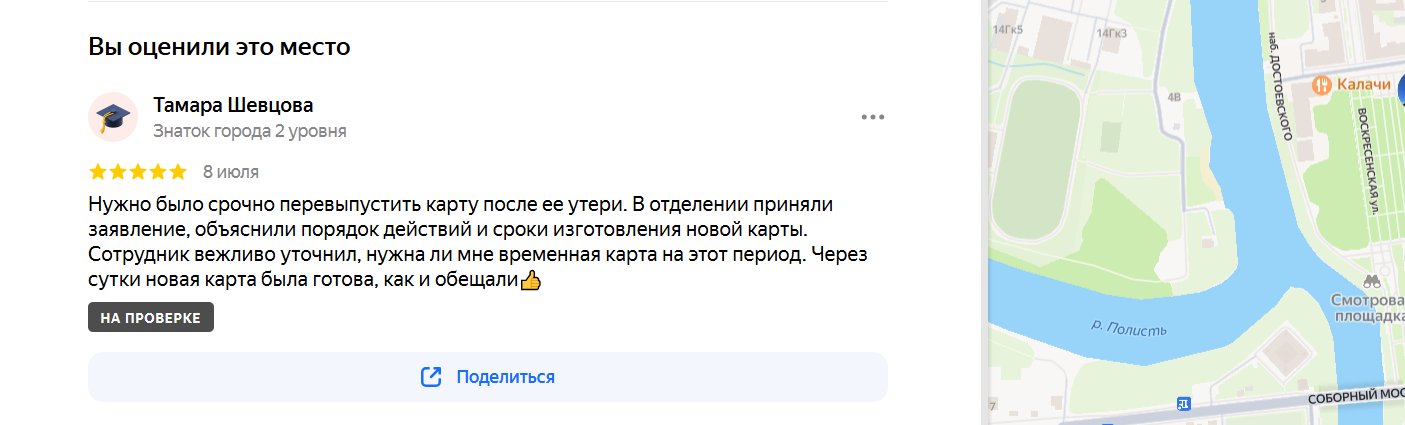Click the НА ПРОВЕРКЕ status badge
This screenshot has width=1405, height=425.
(151, 318)
